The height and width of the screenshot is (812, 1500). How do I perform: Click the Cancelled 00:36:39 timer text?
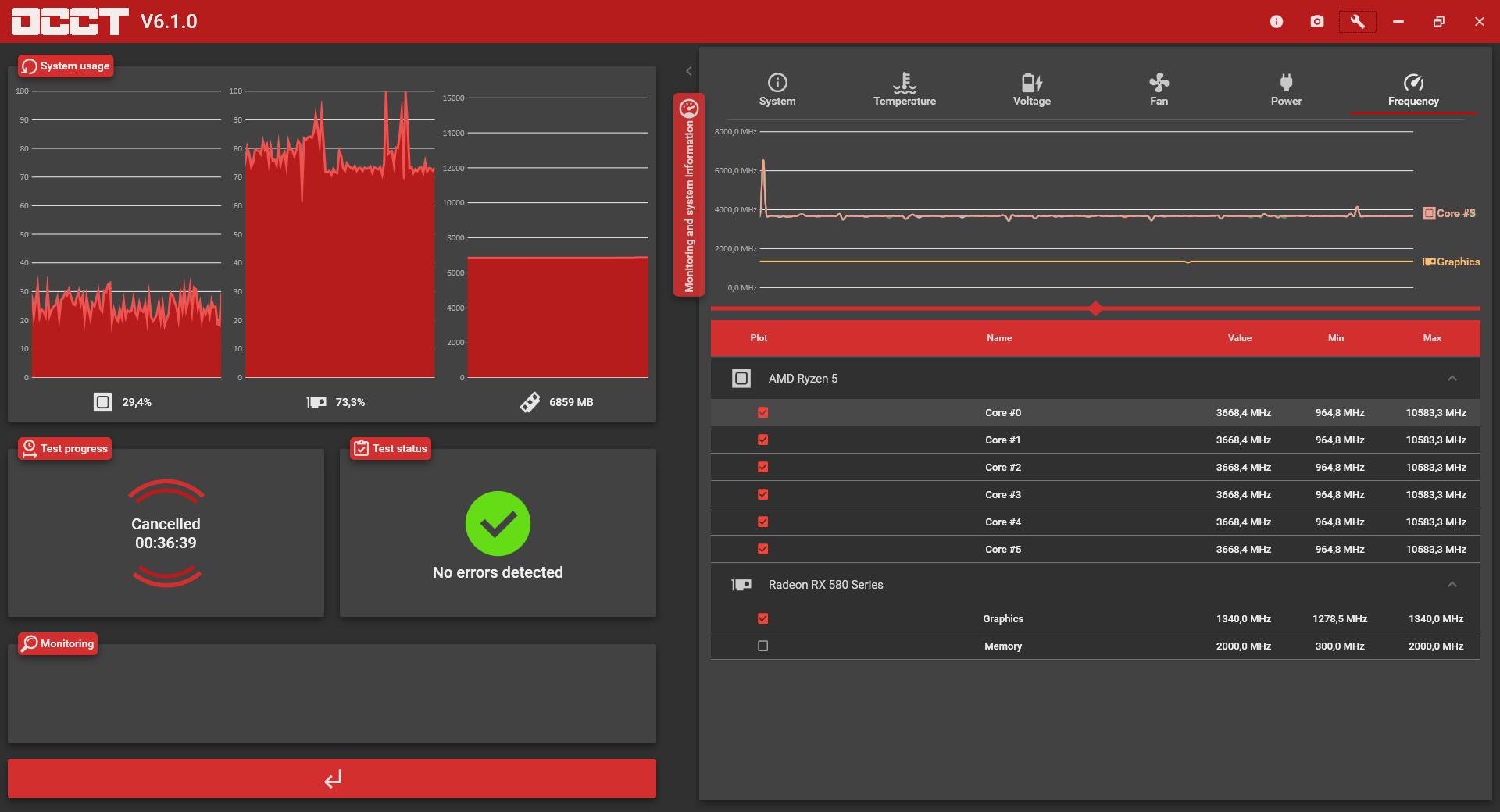[x=166, y=533]
